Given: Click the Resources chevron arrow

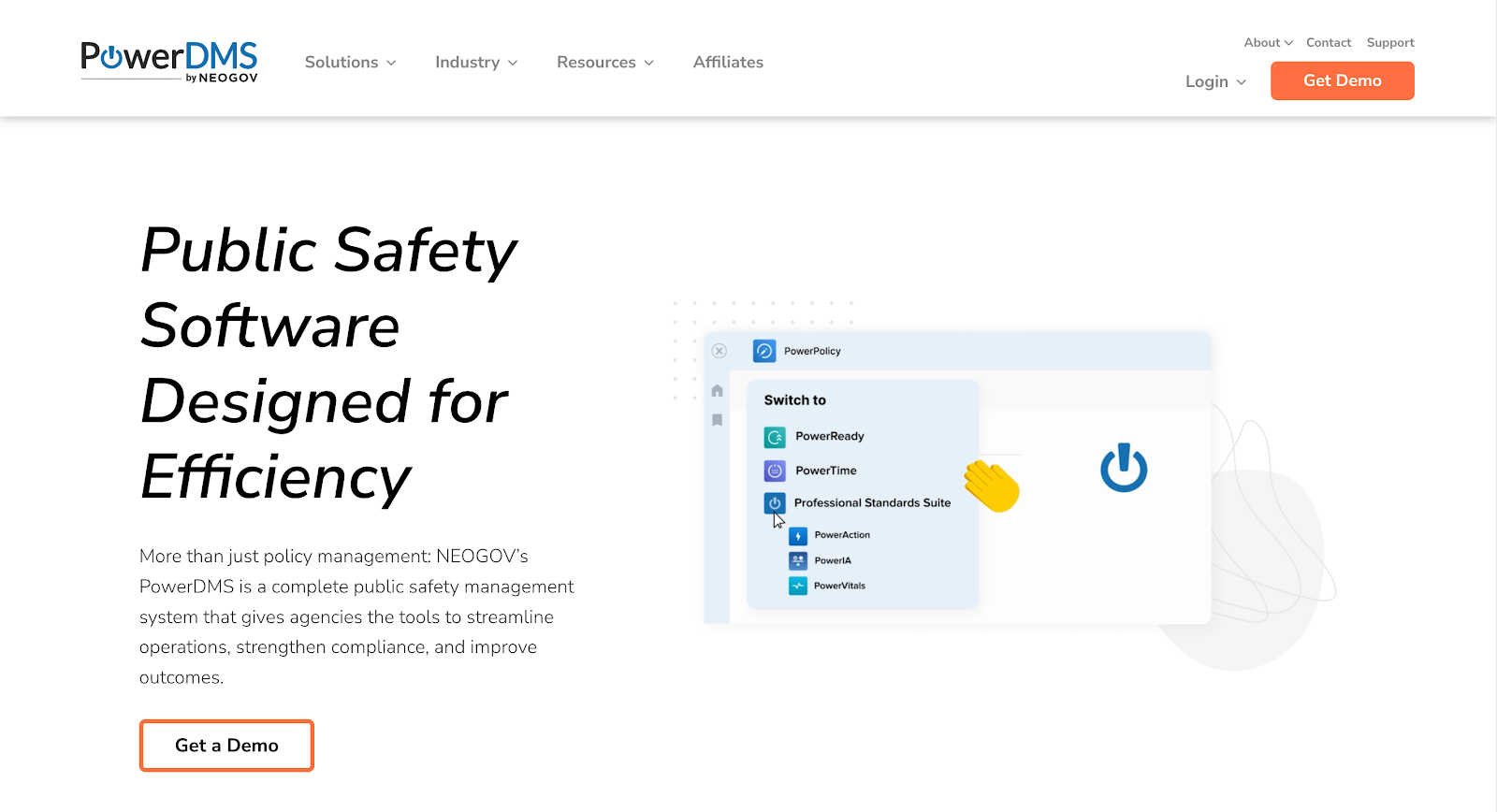Looking at the screenshot, I should point(649,63).
